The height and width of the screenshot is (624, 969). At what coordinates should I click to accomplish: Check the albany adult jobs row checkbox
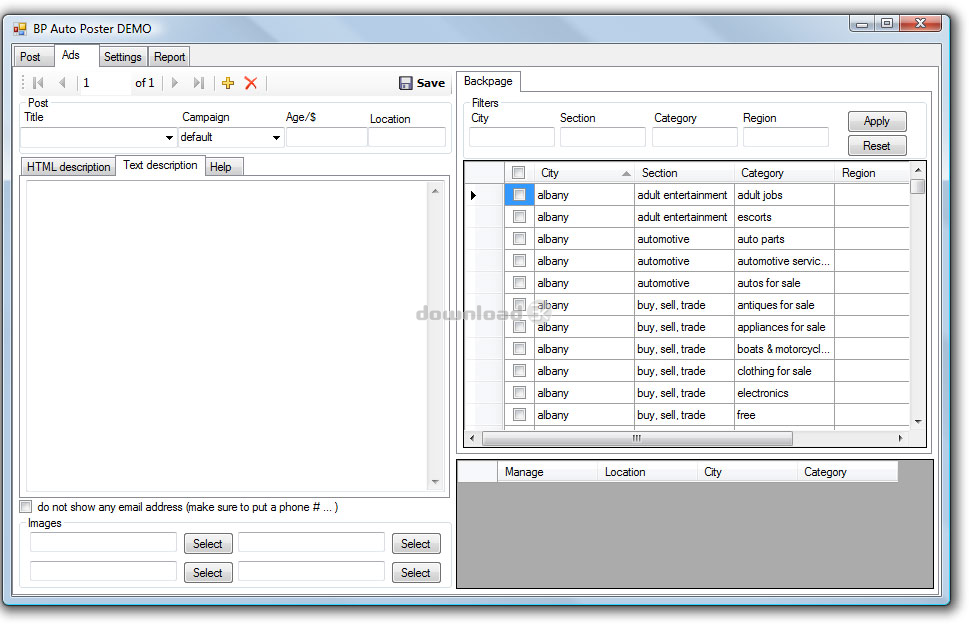520,195
